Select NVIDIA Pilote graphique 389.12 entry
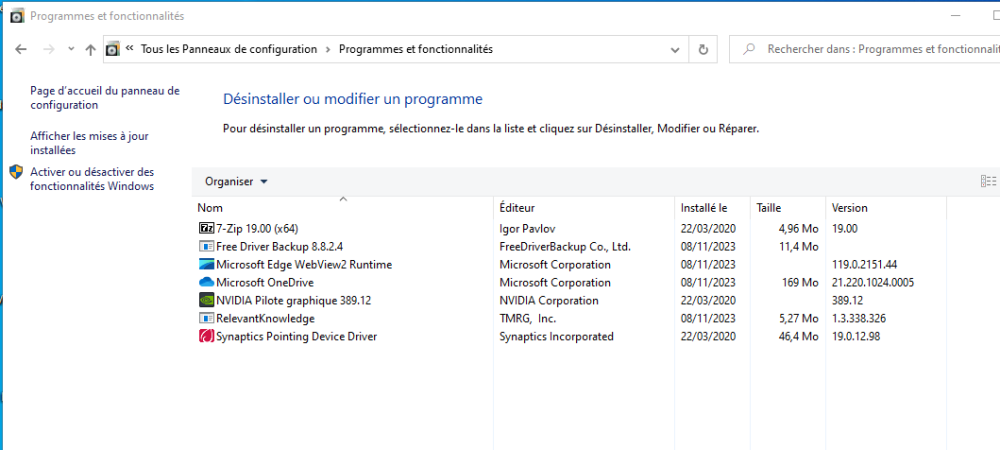The image size is (1000, 450). click(293, 300)
